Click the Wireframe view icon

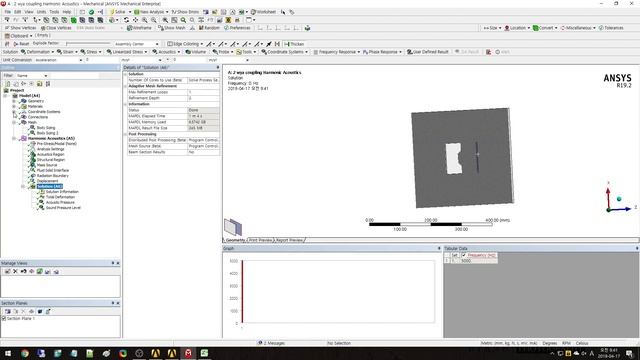[x=129, y=28]
